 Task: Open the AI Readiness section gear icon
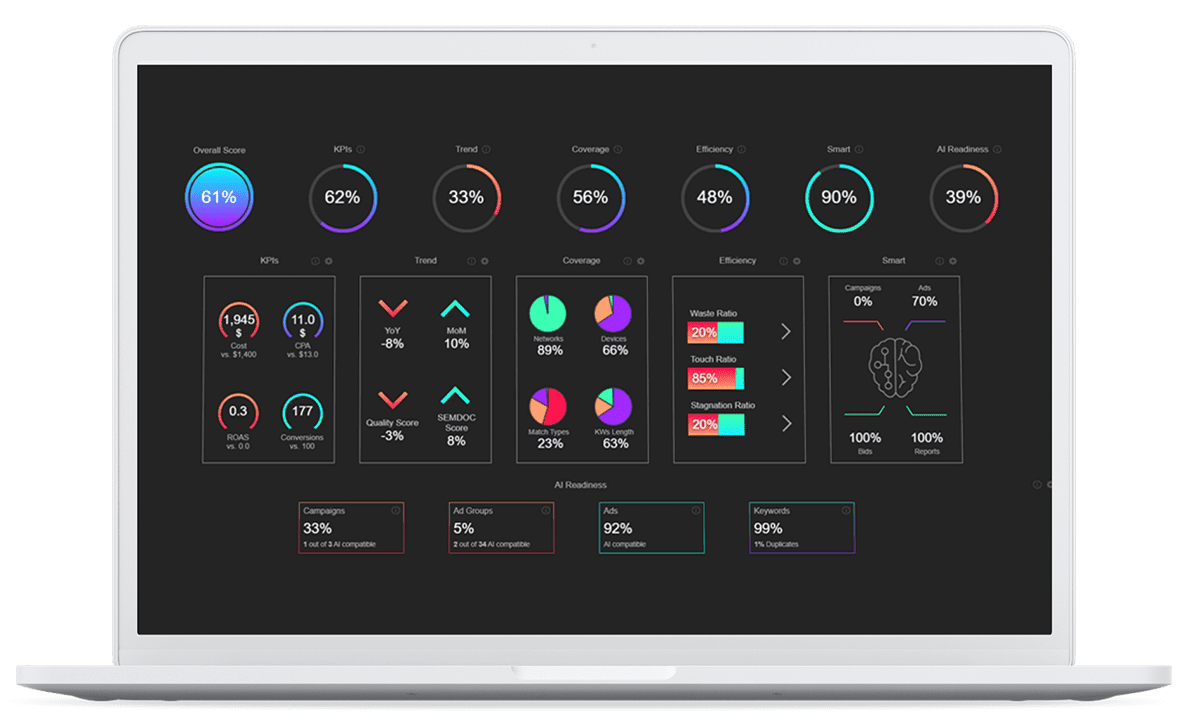(x=1049, y=485)
